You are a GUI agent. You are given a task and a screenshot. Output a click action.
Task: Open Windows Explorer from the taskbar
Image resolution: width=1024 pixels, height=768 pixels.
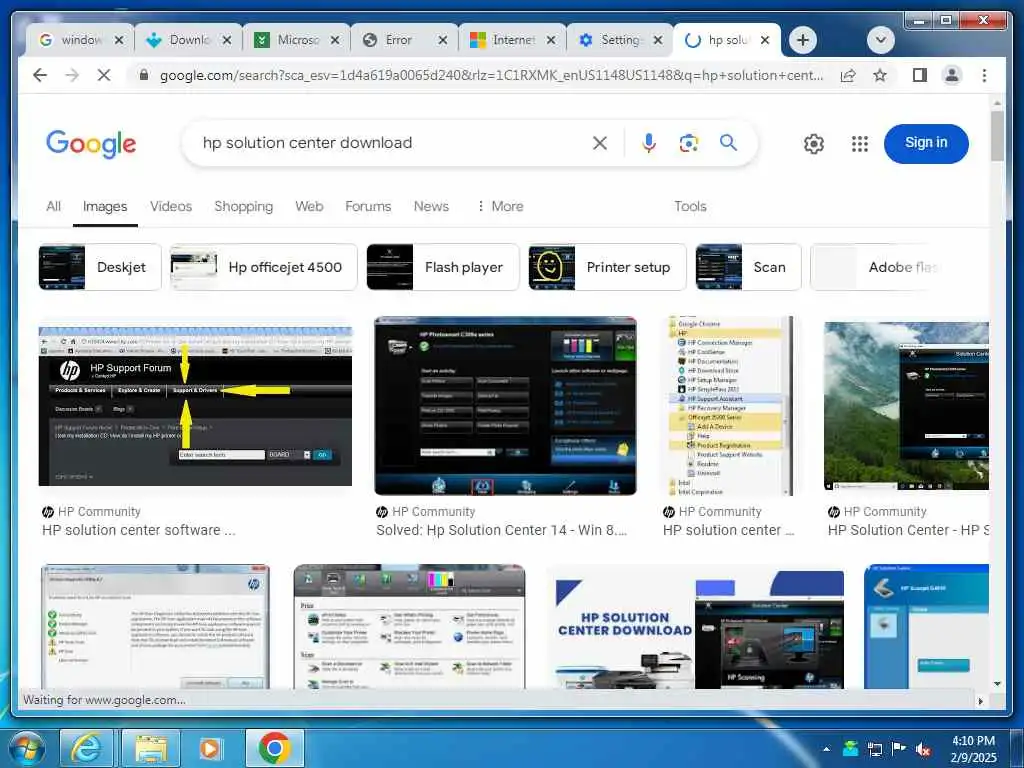tap(150, 748)
